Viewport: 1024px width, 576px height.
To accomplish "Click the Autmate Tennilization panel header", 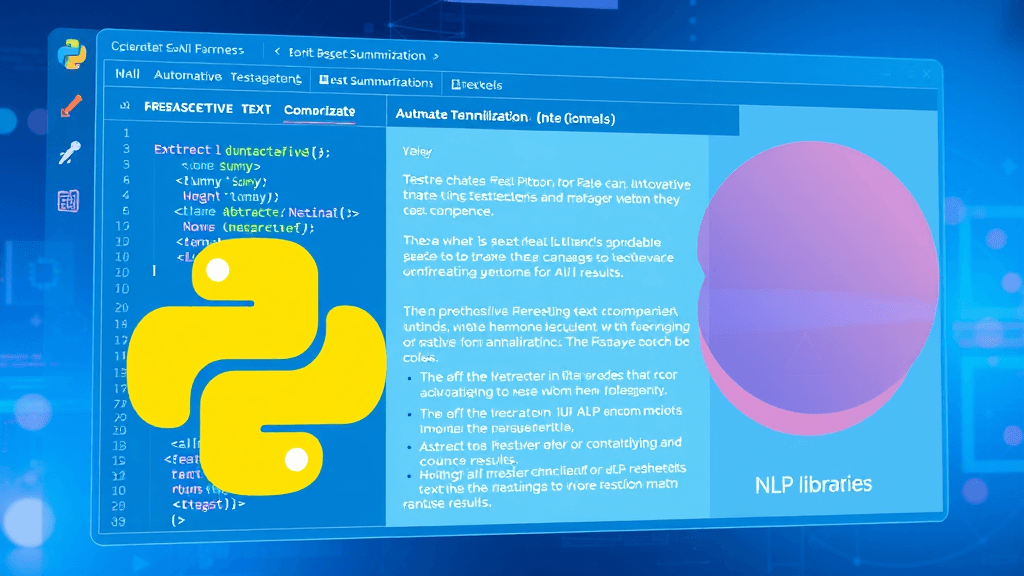I will (x=505, y=117).
